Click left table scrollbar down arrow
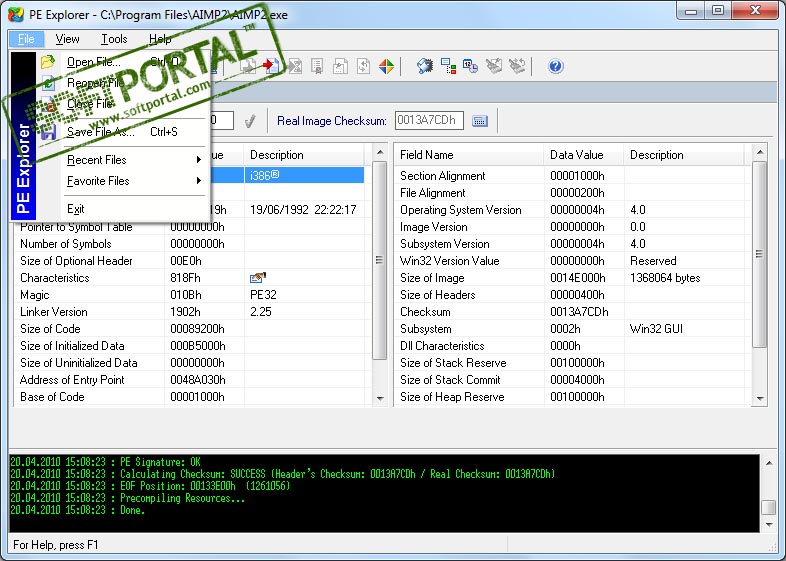This screenshot has height=561, width=786. (x=380, y=399)
